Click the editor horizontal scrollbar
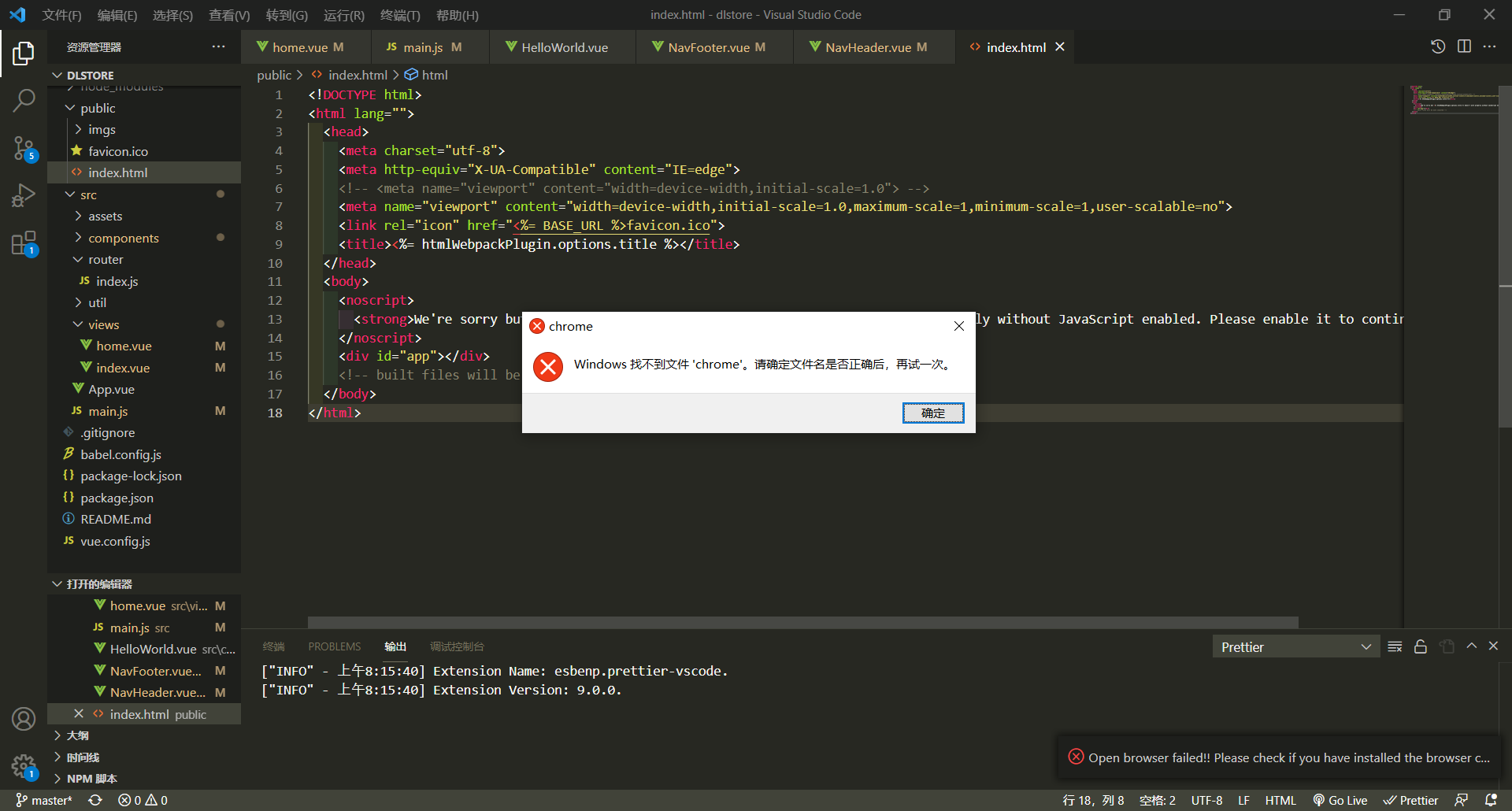 point(802,622)
